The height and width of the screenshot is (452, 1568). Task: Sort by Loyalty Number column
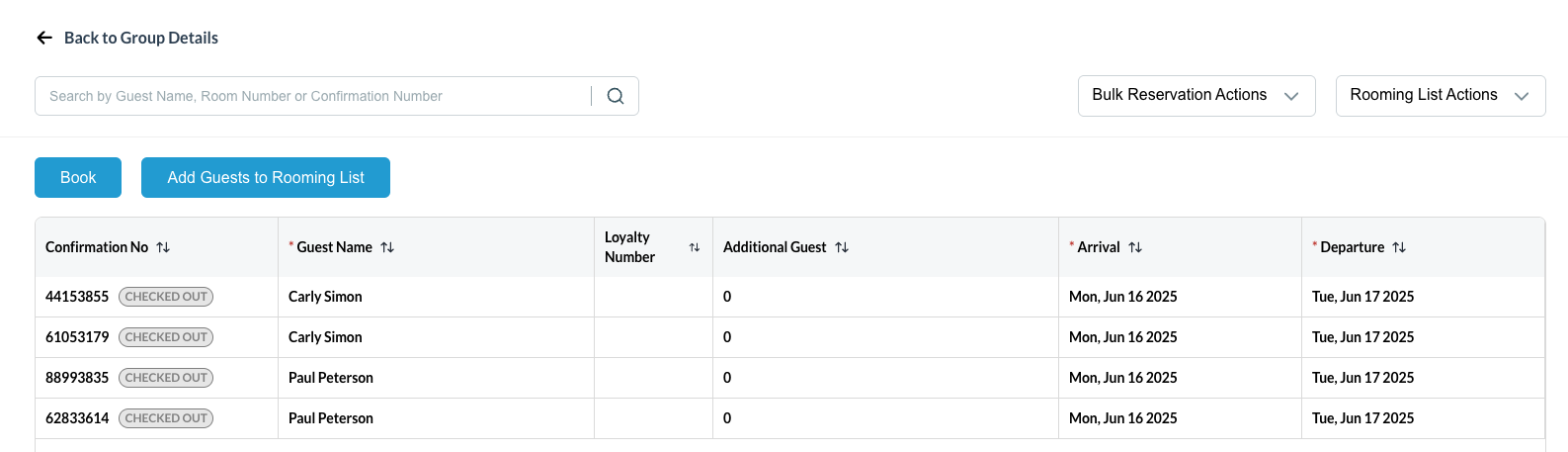point(694,247)
